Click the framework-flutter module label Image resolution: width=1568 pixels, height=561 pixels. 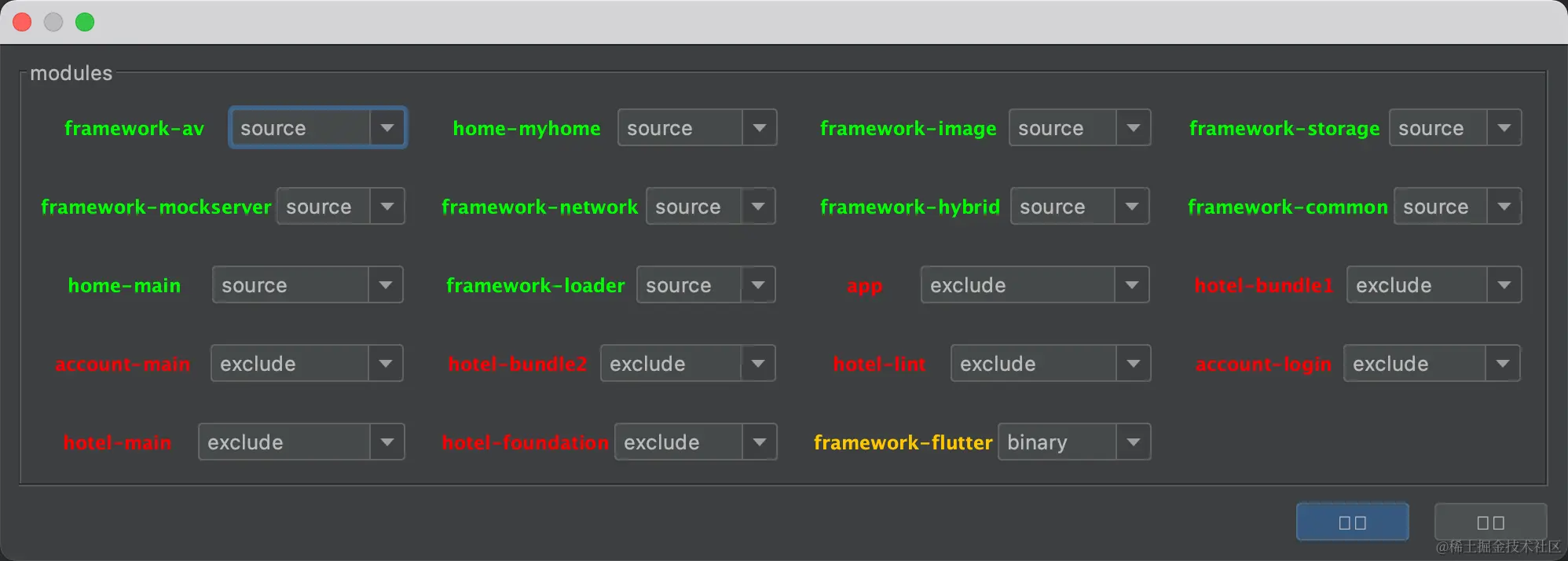pyautogui.click(x=903, y=442)
